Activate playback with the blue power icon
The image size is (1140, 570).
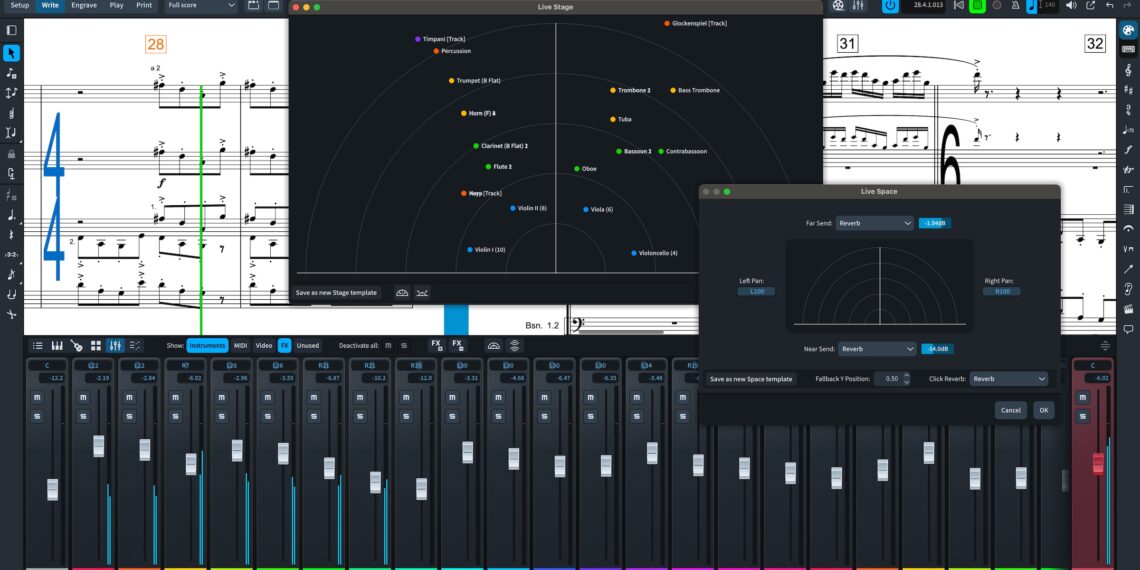[x=890, y=6]
